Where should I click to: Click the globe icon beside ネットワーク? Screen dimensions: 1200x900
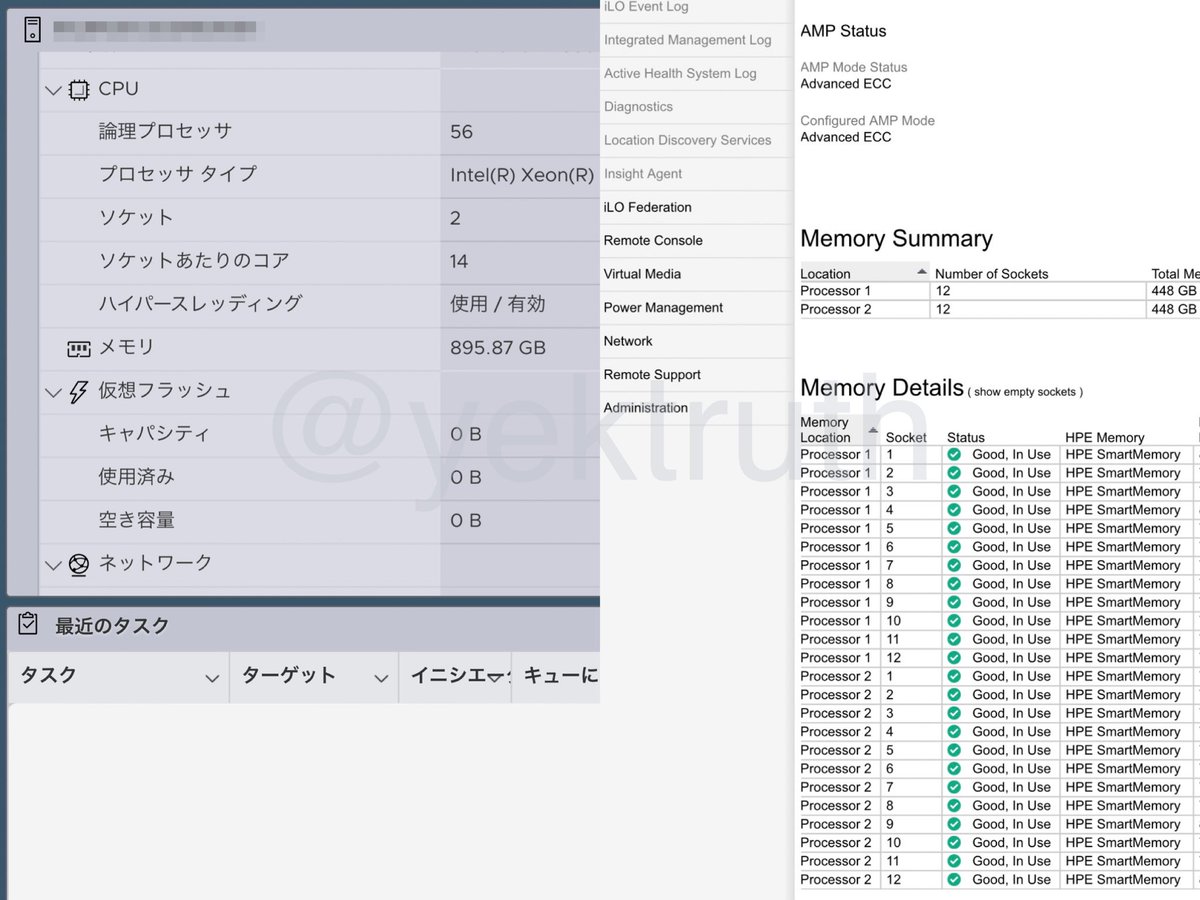[x=78, y=565]
